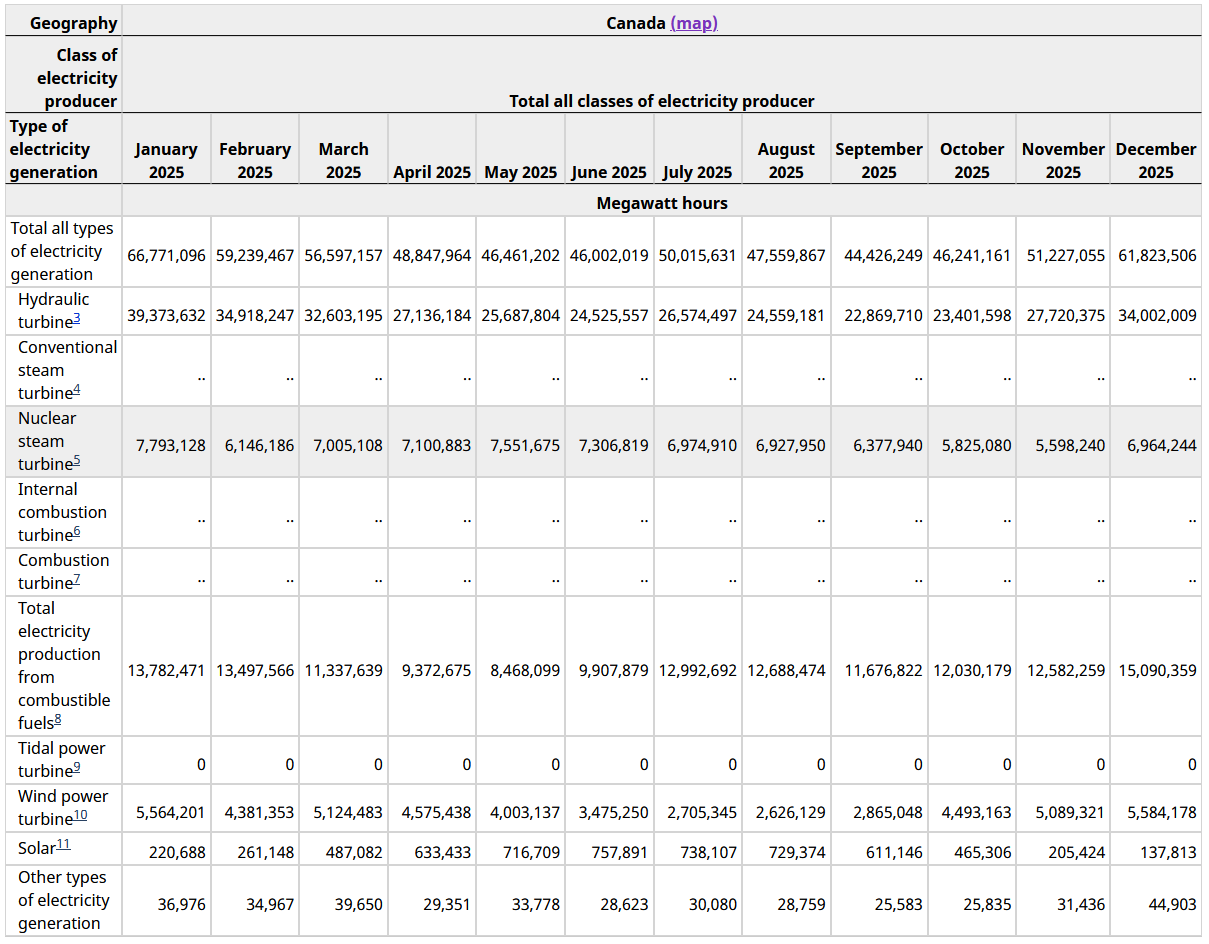Open footnote 10 on Wind power turbine

point(81,817)
